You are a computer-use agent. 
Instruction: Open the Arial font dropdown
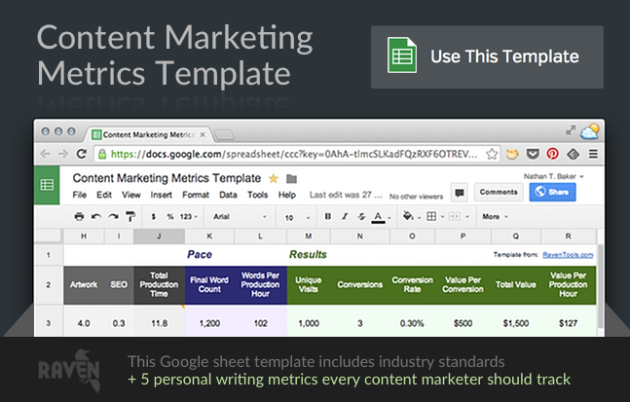[240, 216]
